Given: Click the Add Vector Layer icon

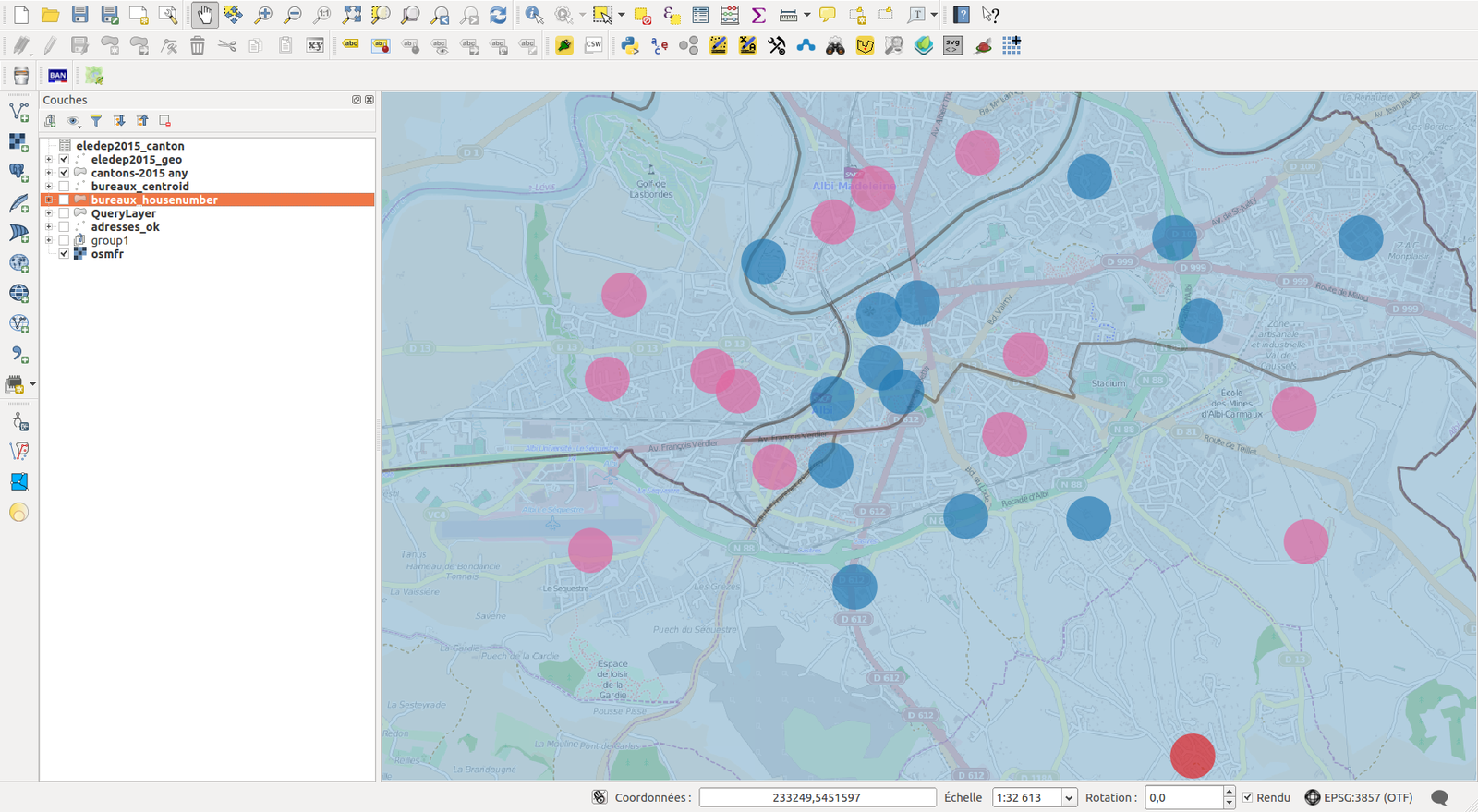Looking at the screenshot, I should click(x=18, y=112).
